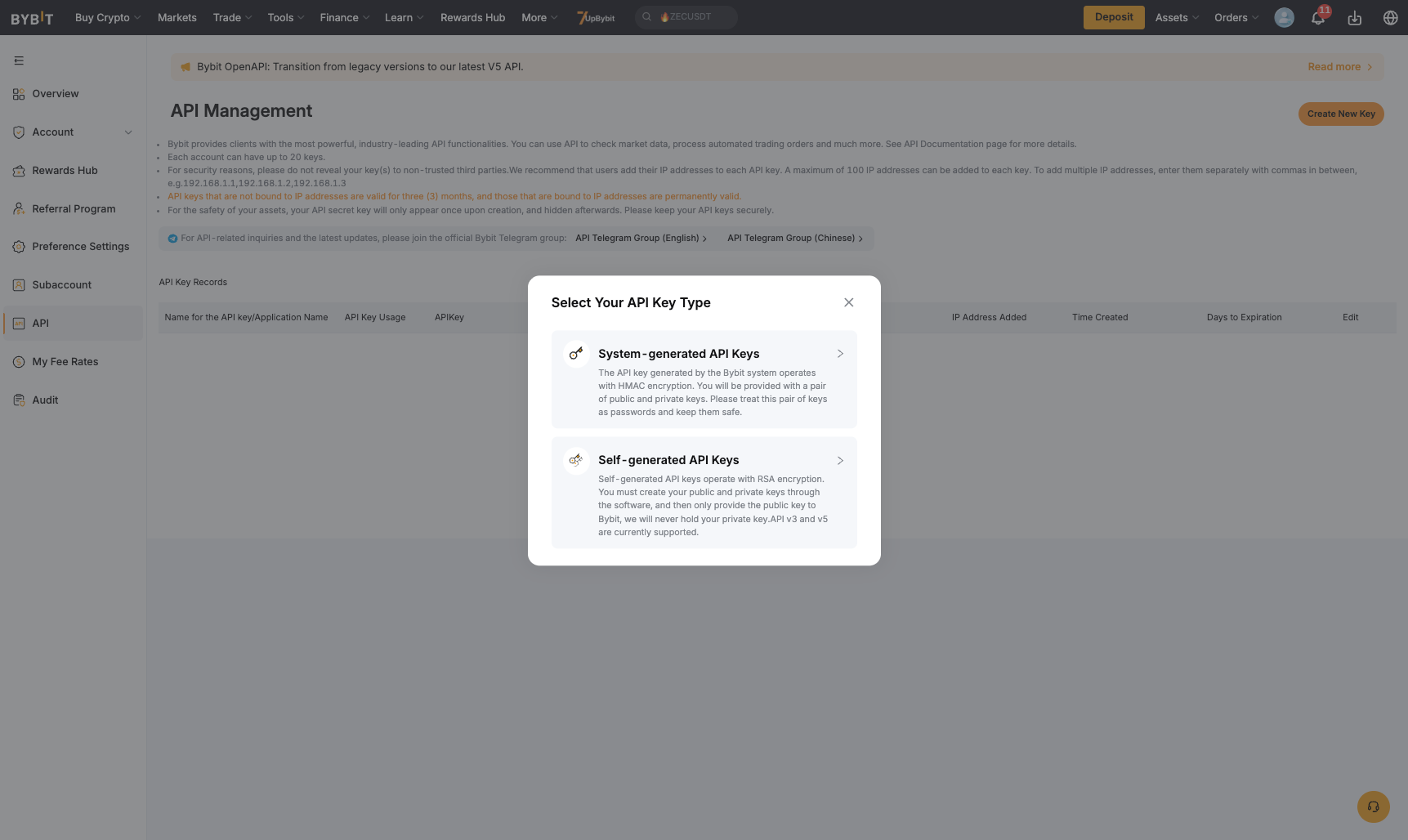Select the Audit icon in the sidebar
Image resolution: width=1408 pixels, height=840 pixels.
click(19, 400)
